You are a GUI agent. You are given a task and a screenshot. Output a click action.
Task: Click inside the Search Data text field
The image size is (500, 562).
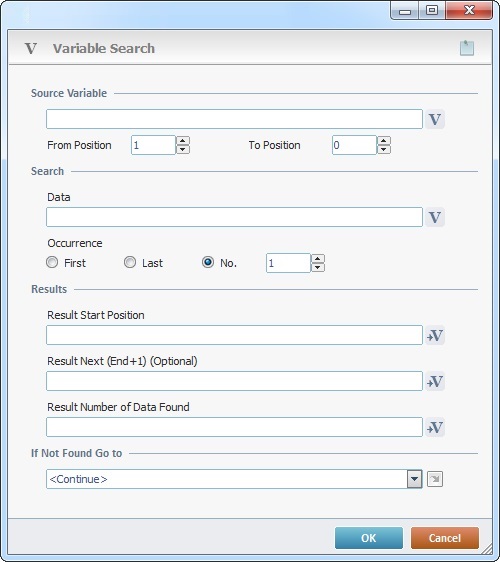234,217
